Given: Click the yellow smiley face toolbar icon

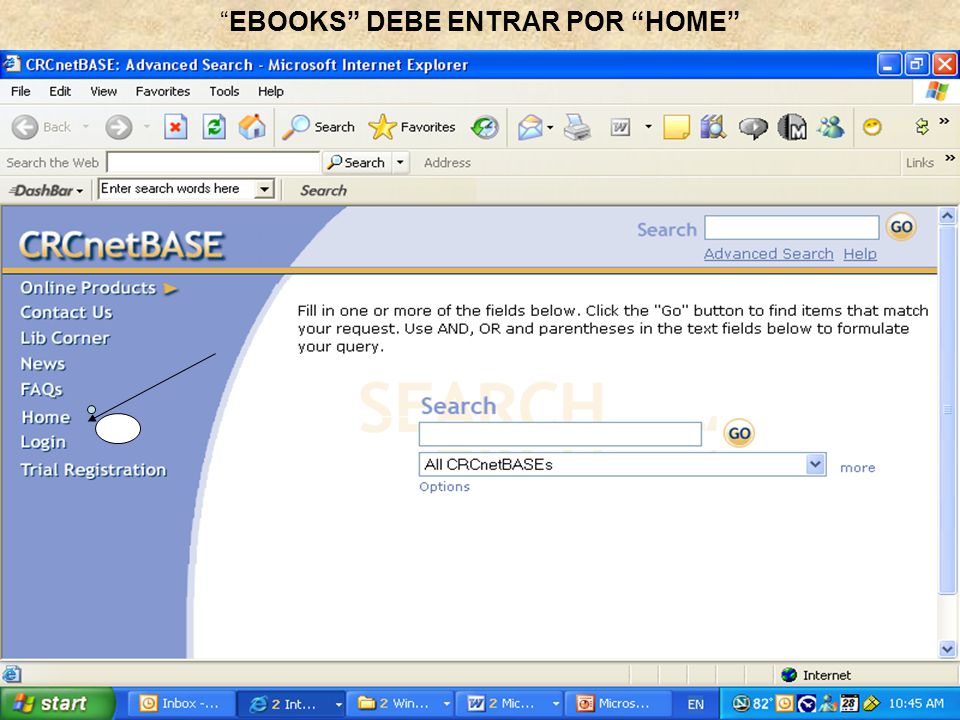Looking at the screenshot, I should click(x=872, y=127).
